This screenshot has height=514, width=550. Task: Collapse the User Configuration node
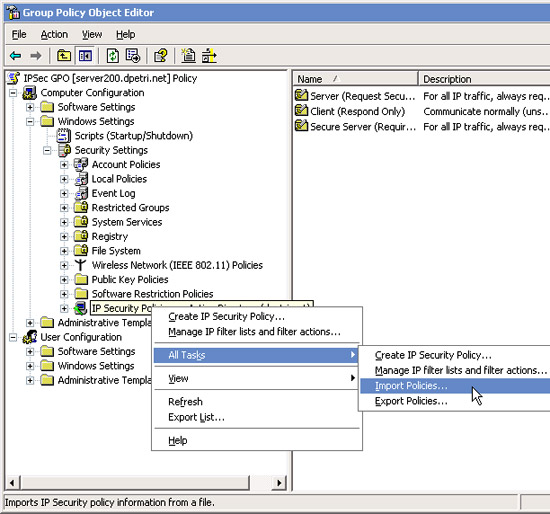(x=13, y=337)
